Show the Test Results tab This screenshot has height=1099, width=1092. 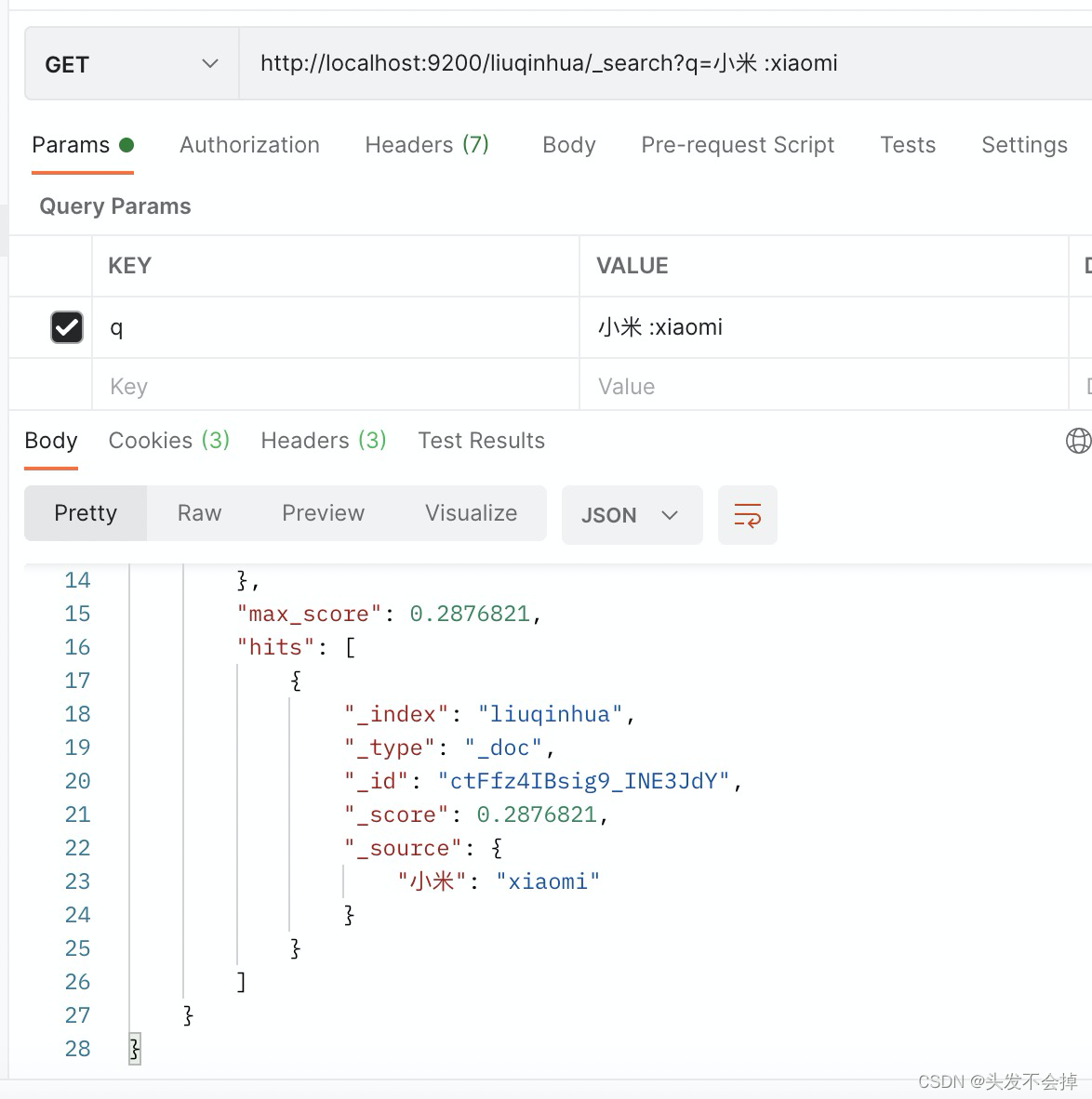click(x=481, y=441)
